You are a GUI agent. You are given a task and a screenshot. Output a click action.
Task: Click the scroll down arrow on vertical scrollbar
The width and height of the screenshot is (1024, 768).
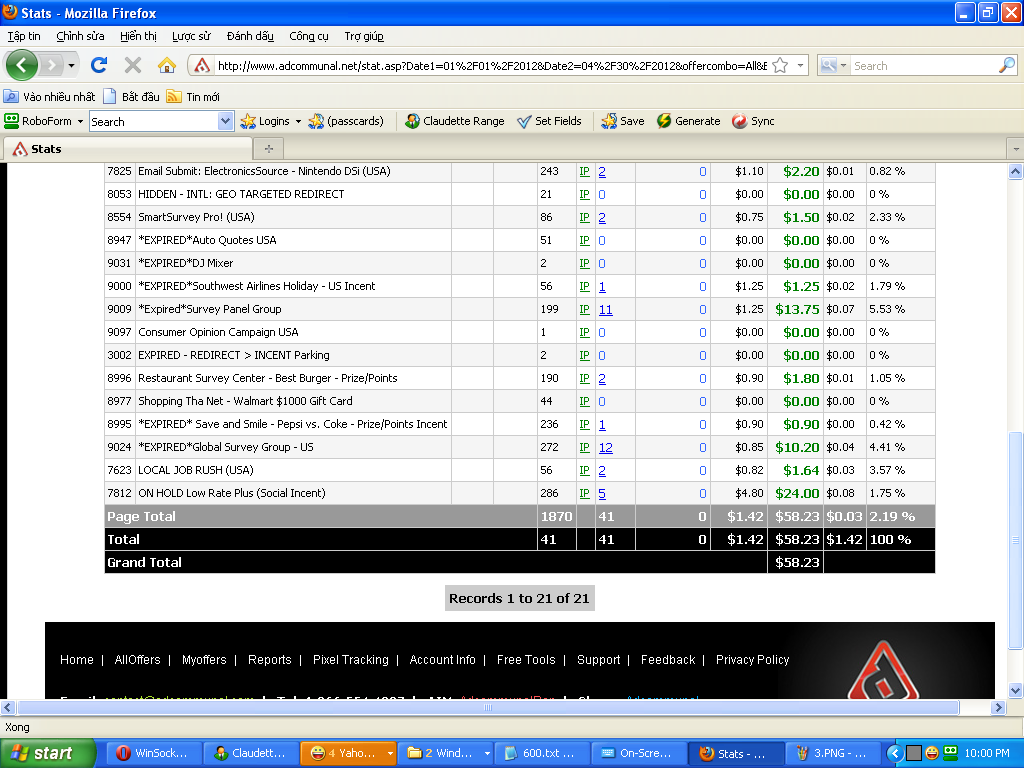(1016, 690)
